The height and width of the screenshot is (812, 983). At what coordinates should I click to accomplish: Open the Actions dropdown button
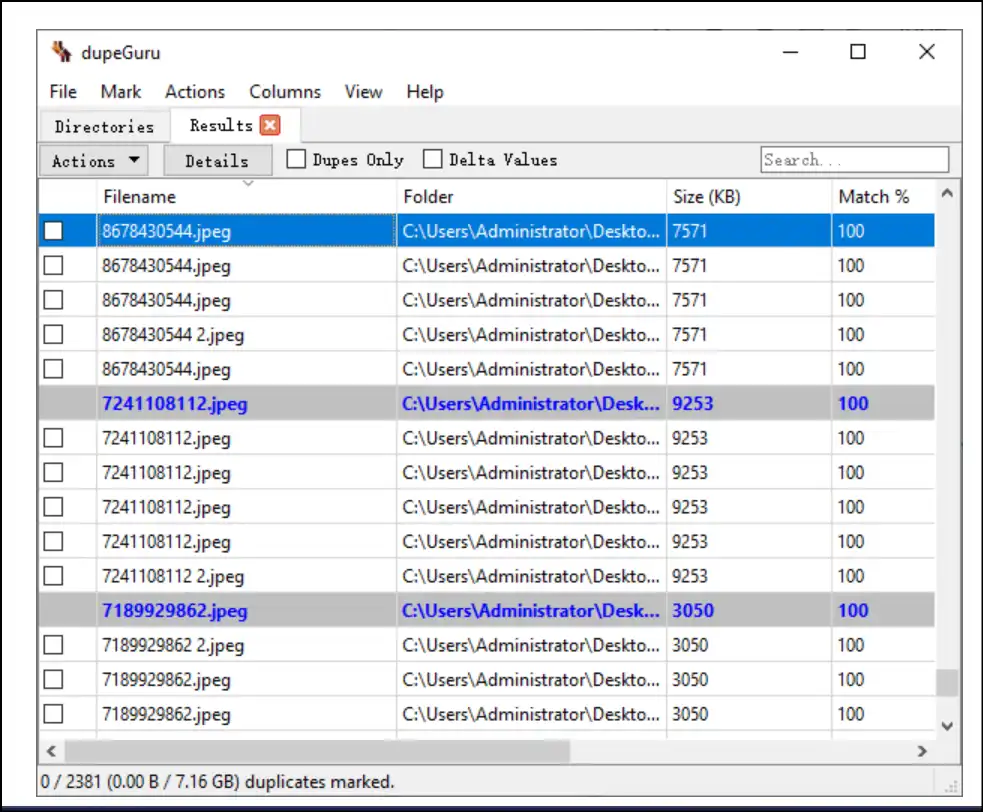pos(94,160)
